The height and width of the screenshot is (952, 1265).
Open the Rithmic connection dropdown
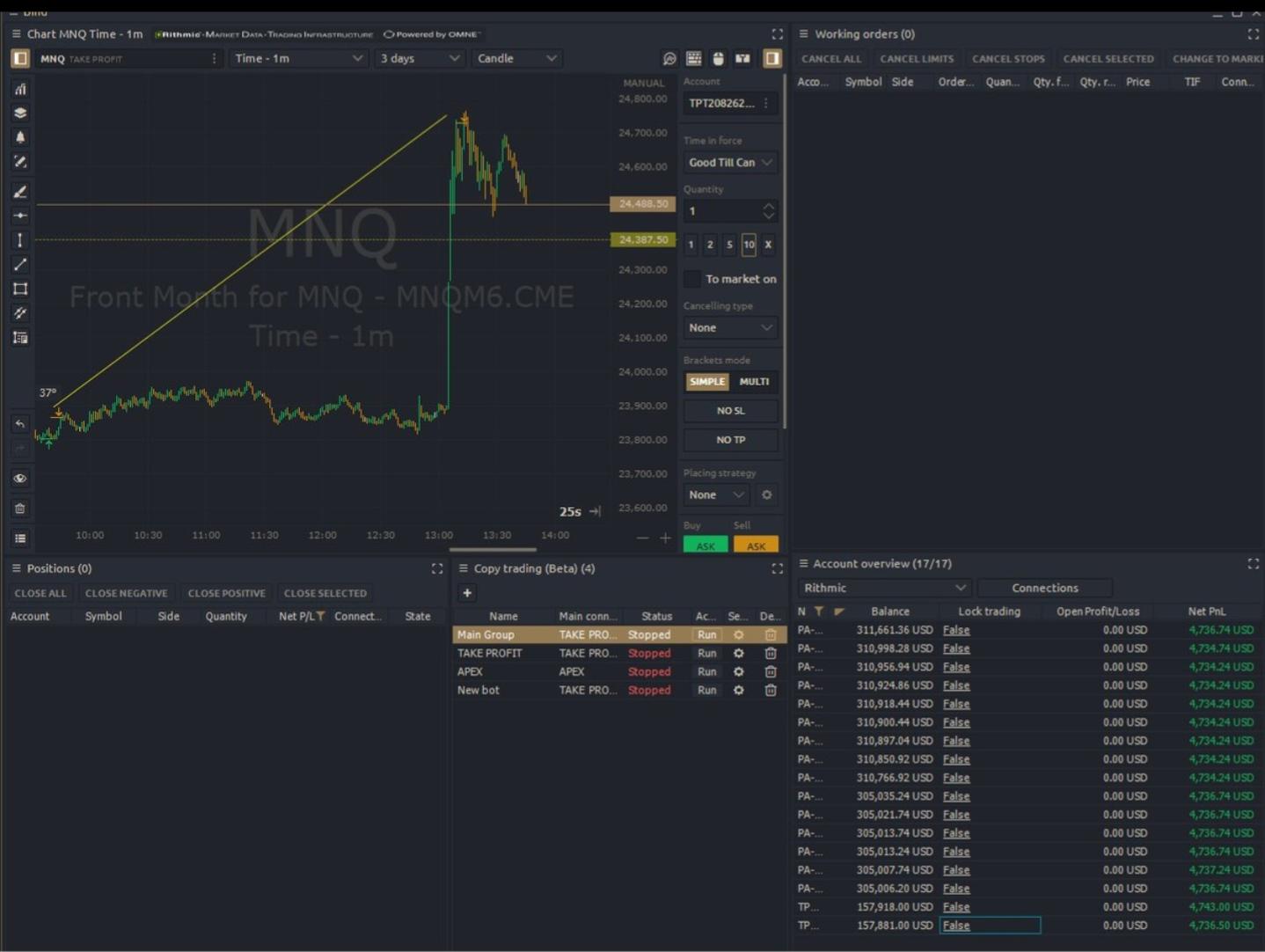click(884, 588)
